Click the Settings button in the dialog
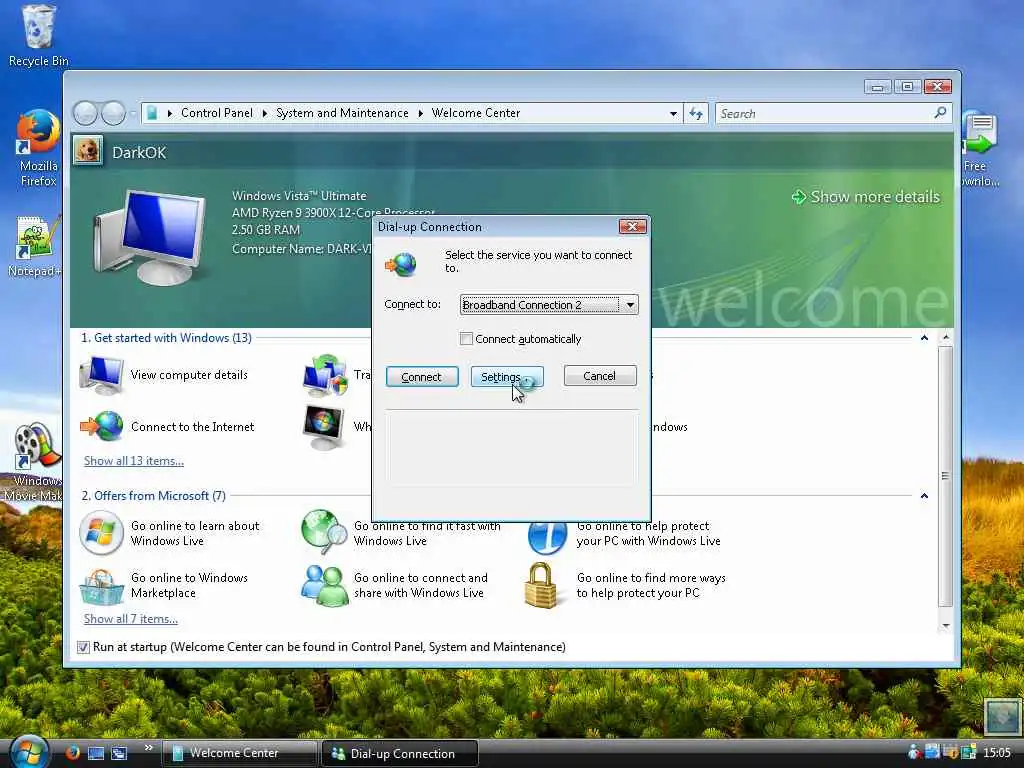This screenshot has width=1024, height=768. [x=507, y=377]
